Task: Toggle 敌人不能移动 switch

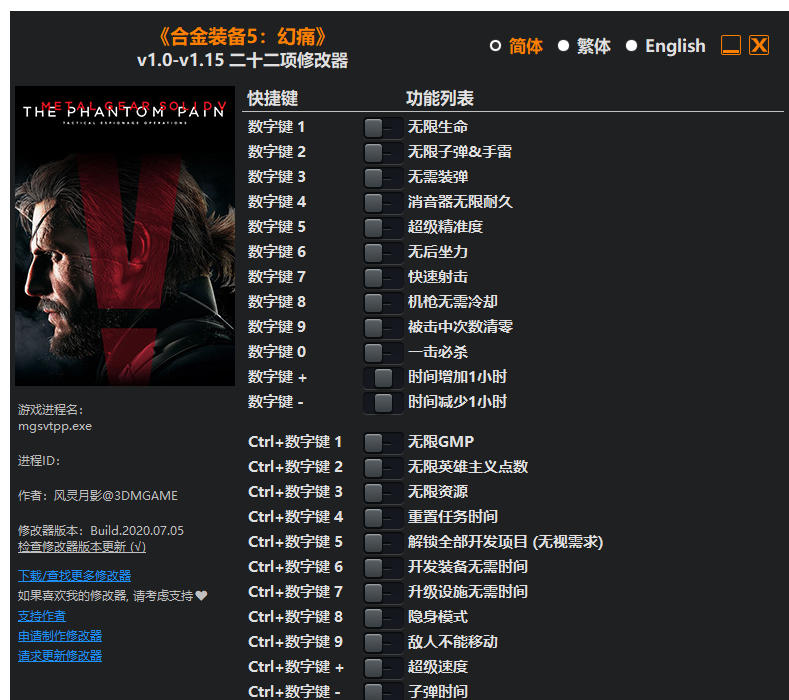Action: coord(383,643)
